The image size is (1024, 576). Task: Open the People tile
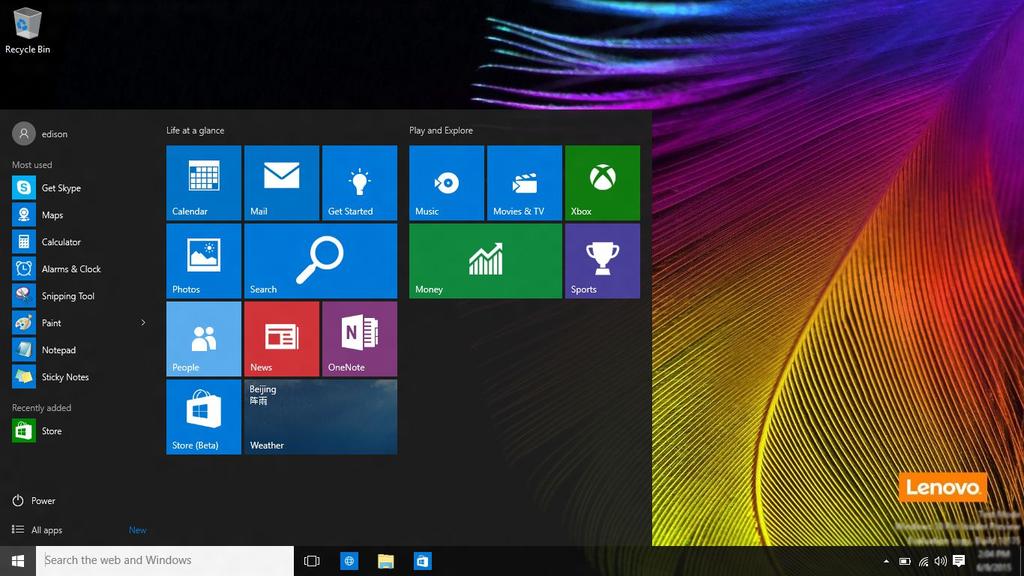coord(204,339)
